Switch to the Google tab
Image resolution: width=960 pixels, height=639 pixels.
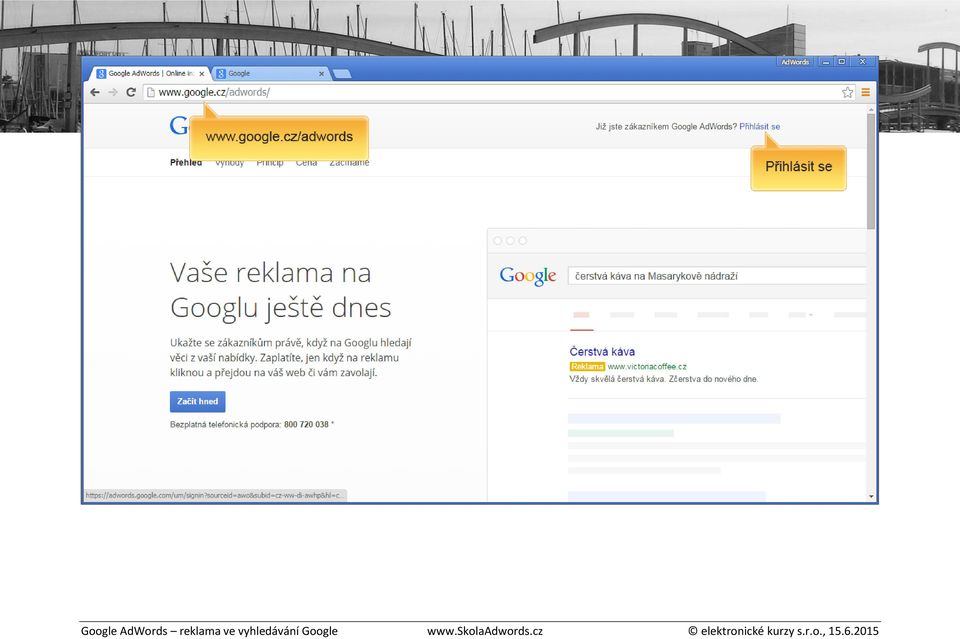(271, 73)
